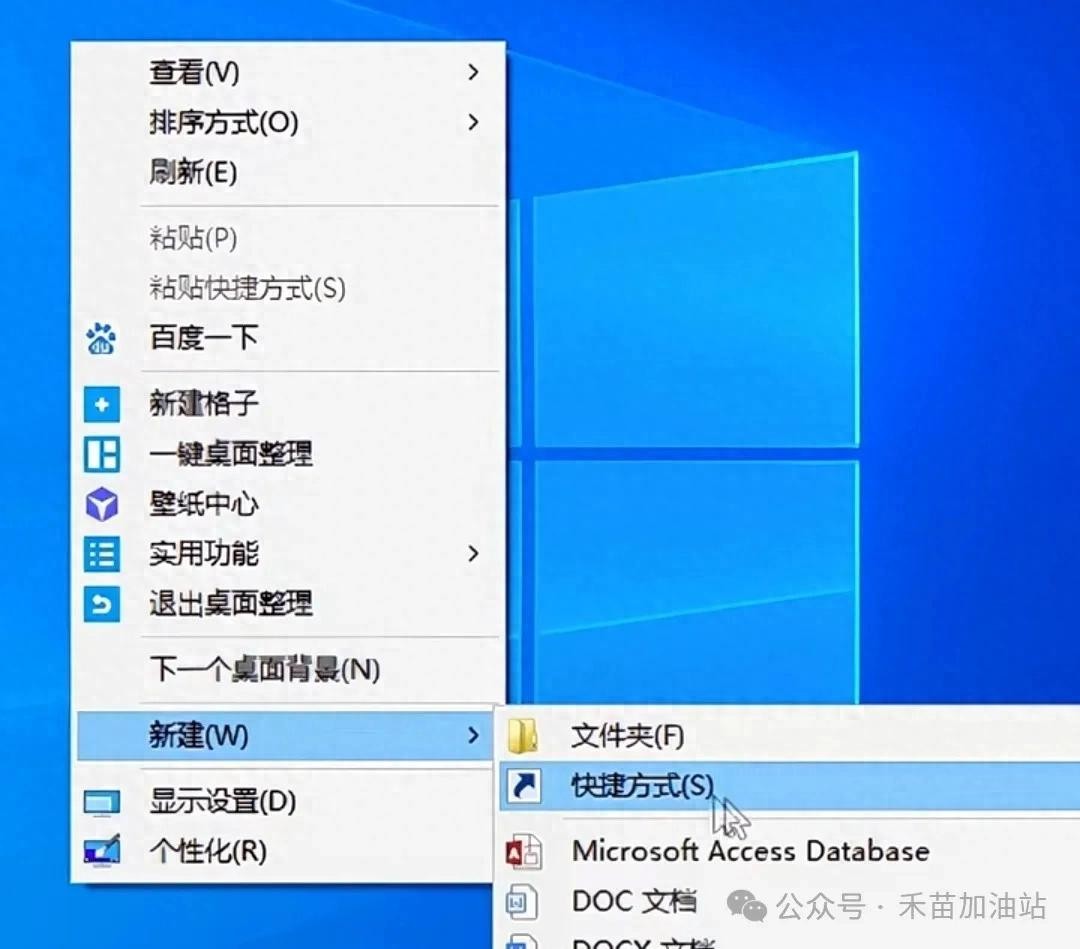Select DOC 文档 in the new submenu
This screenshot has height=949, width=1080.
click(634, 901)
